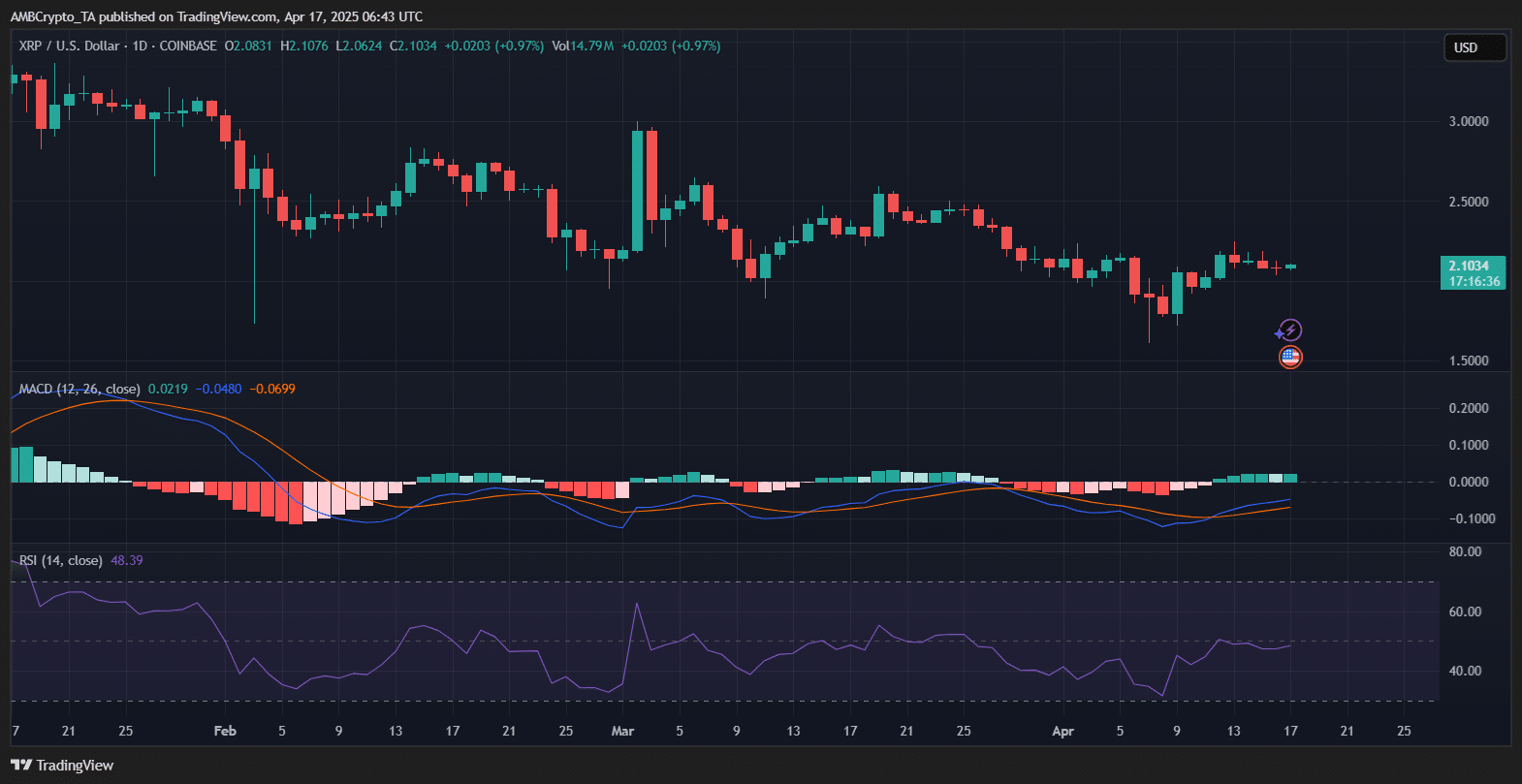Viewport: 1522px width, 784px height.
Task: Click the purple lightning bolt icon
Action: point(1289,330)
